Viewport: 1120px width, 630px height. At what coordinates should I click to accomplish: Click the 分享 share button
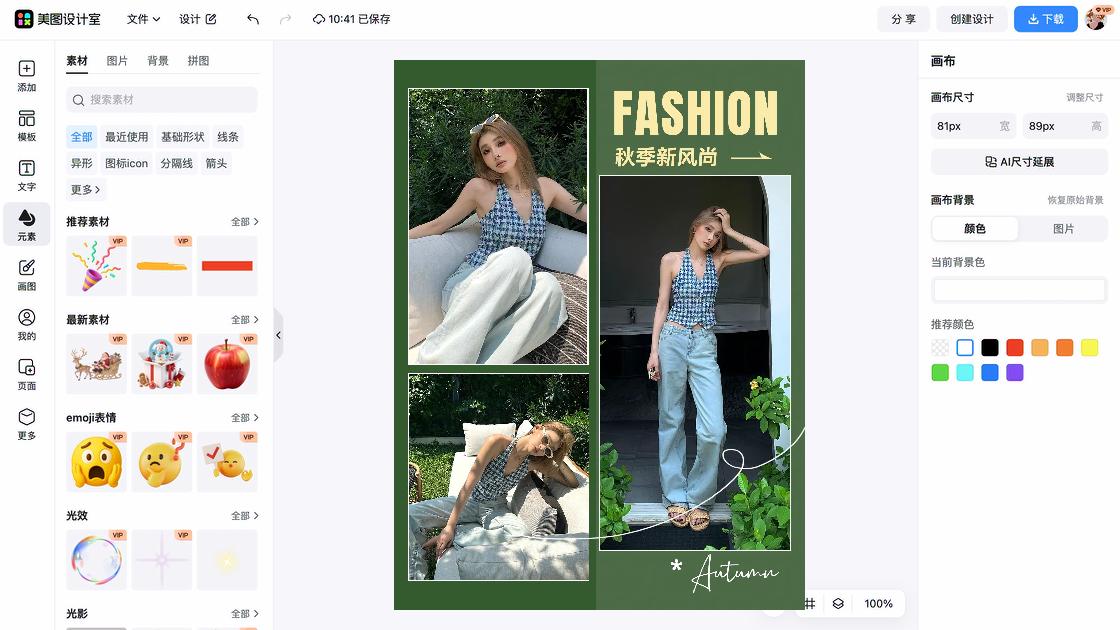point(904,19)
